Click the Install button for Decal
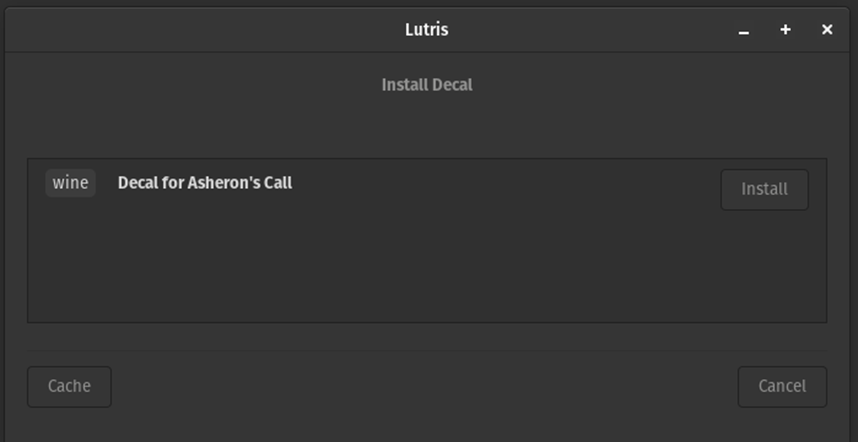Viewport: 858px width, 442px height. [x=764, y=189]
